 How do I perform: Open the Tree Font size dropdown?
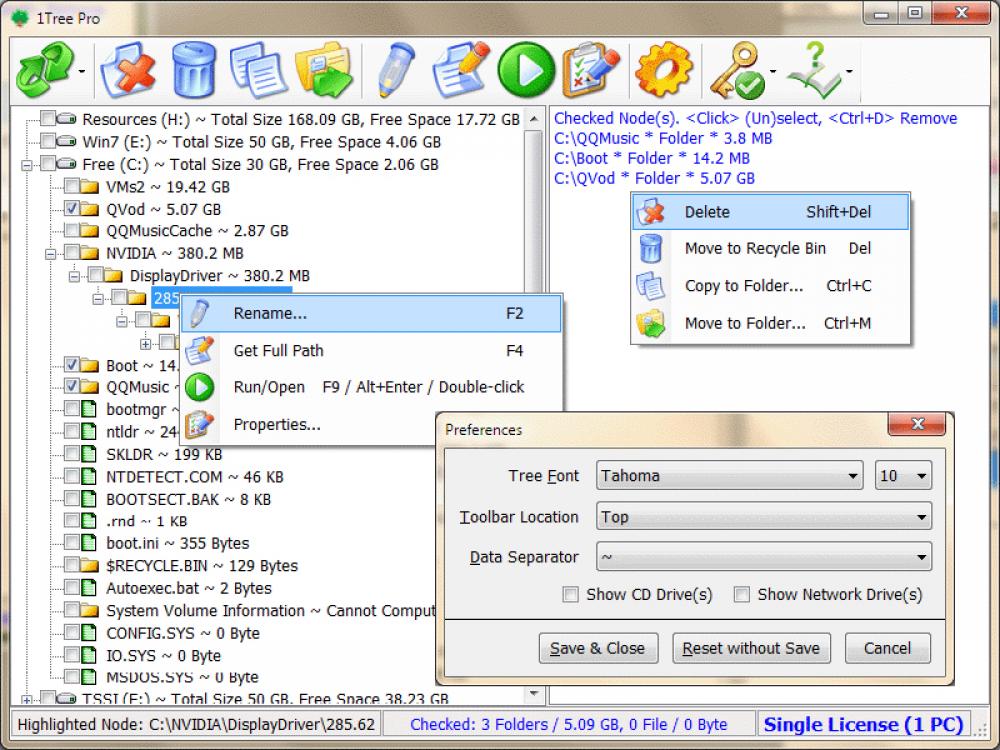pos(922,475)
